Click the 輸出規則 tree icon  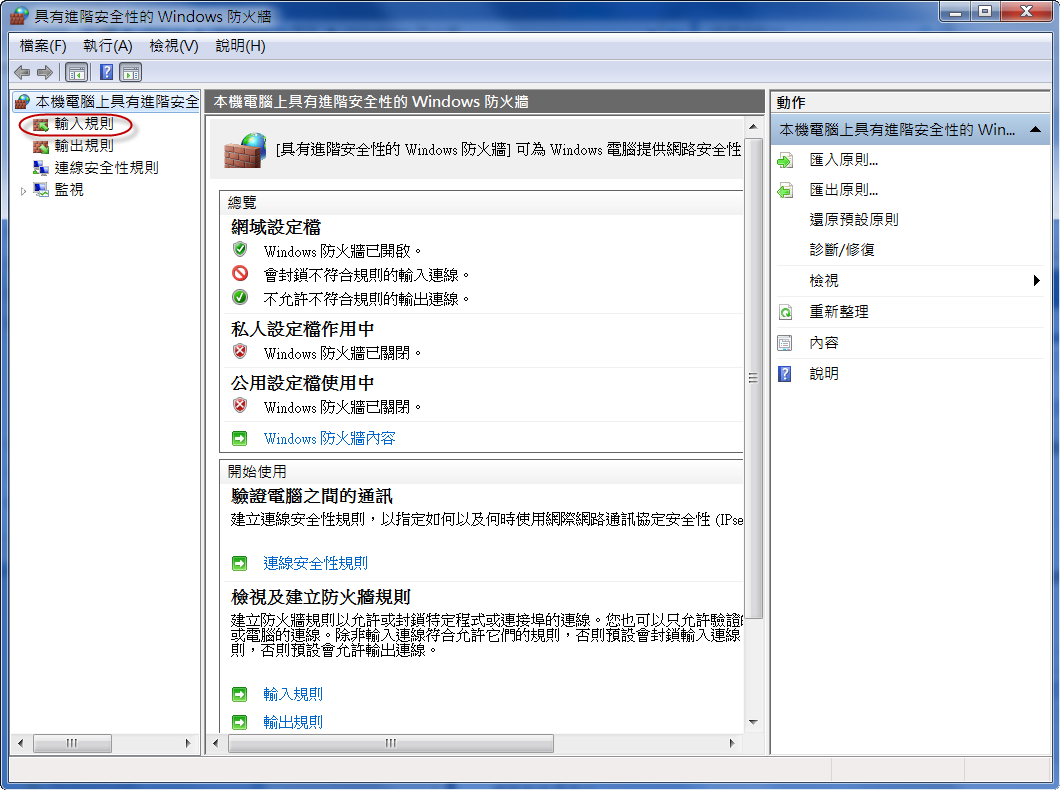click(x=41, y=146)
